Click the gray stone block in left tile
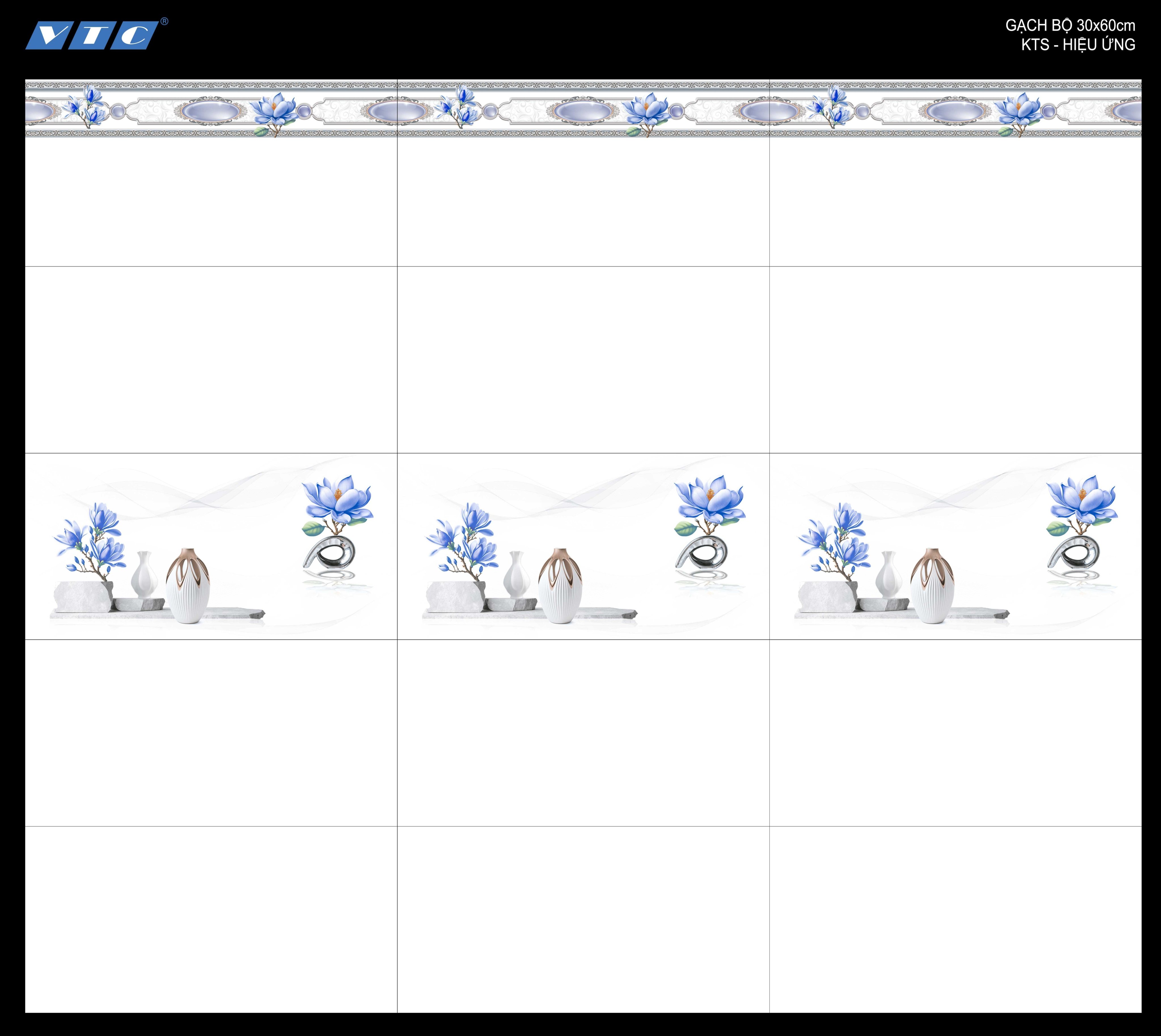The width and height of the screenshot is (1161, 1036). [x=83, y=596]
